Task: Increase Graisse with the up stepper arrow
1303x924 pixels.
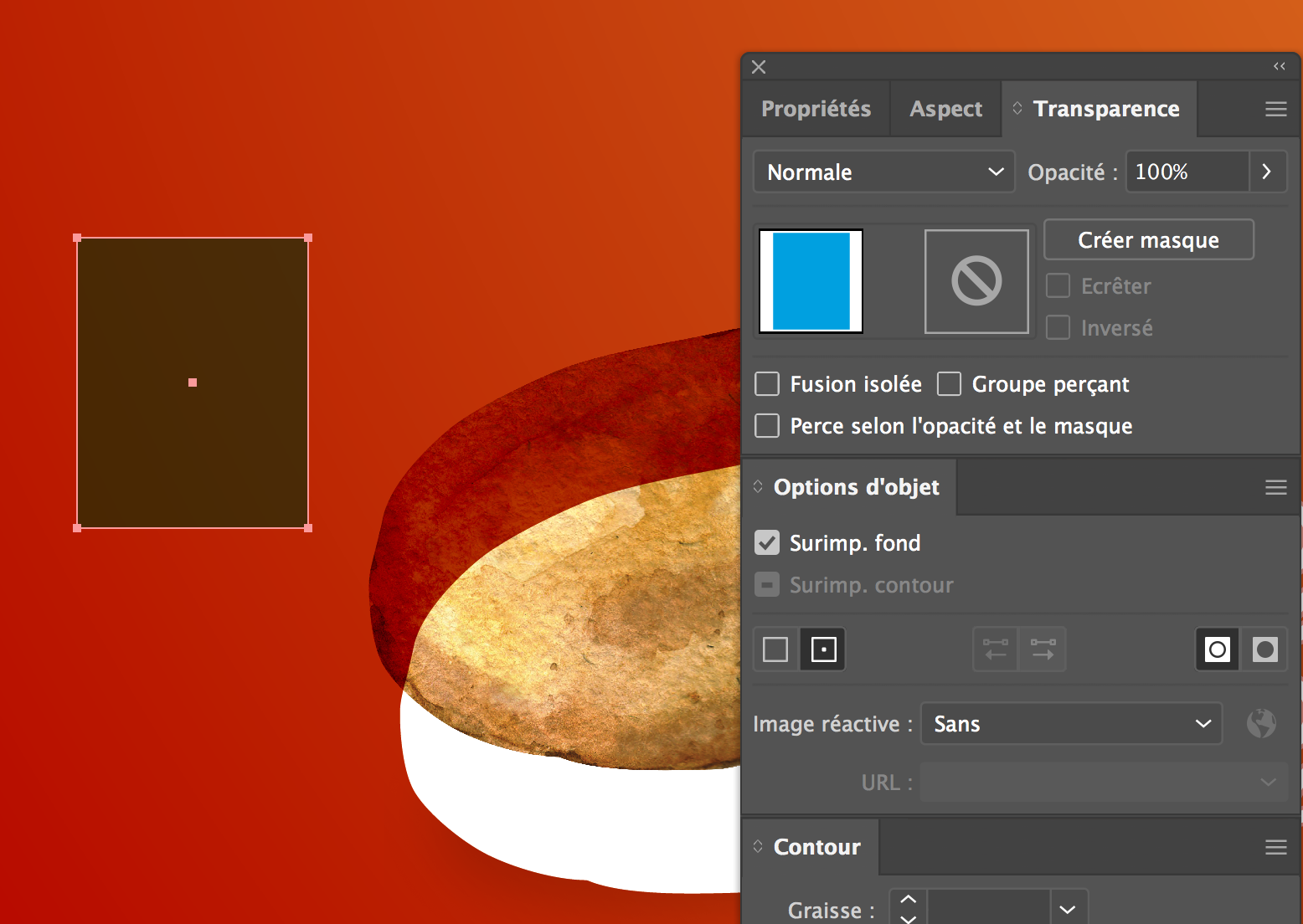Action: 908,901
